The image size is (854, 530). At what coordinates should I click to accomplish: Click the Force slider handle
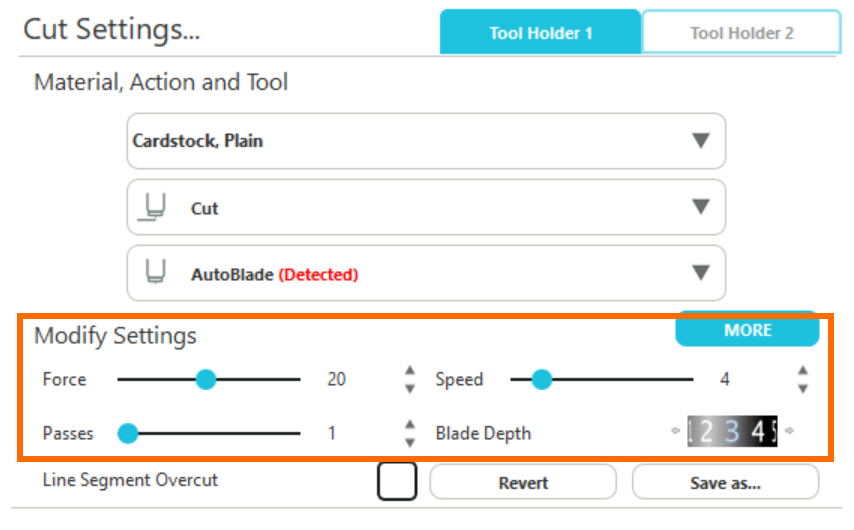tap(205, 380)
